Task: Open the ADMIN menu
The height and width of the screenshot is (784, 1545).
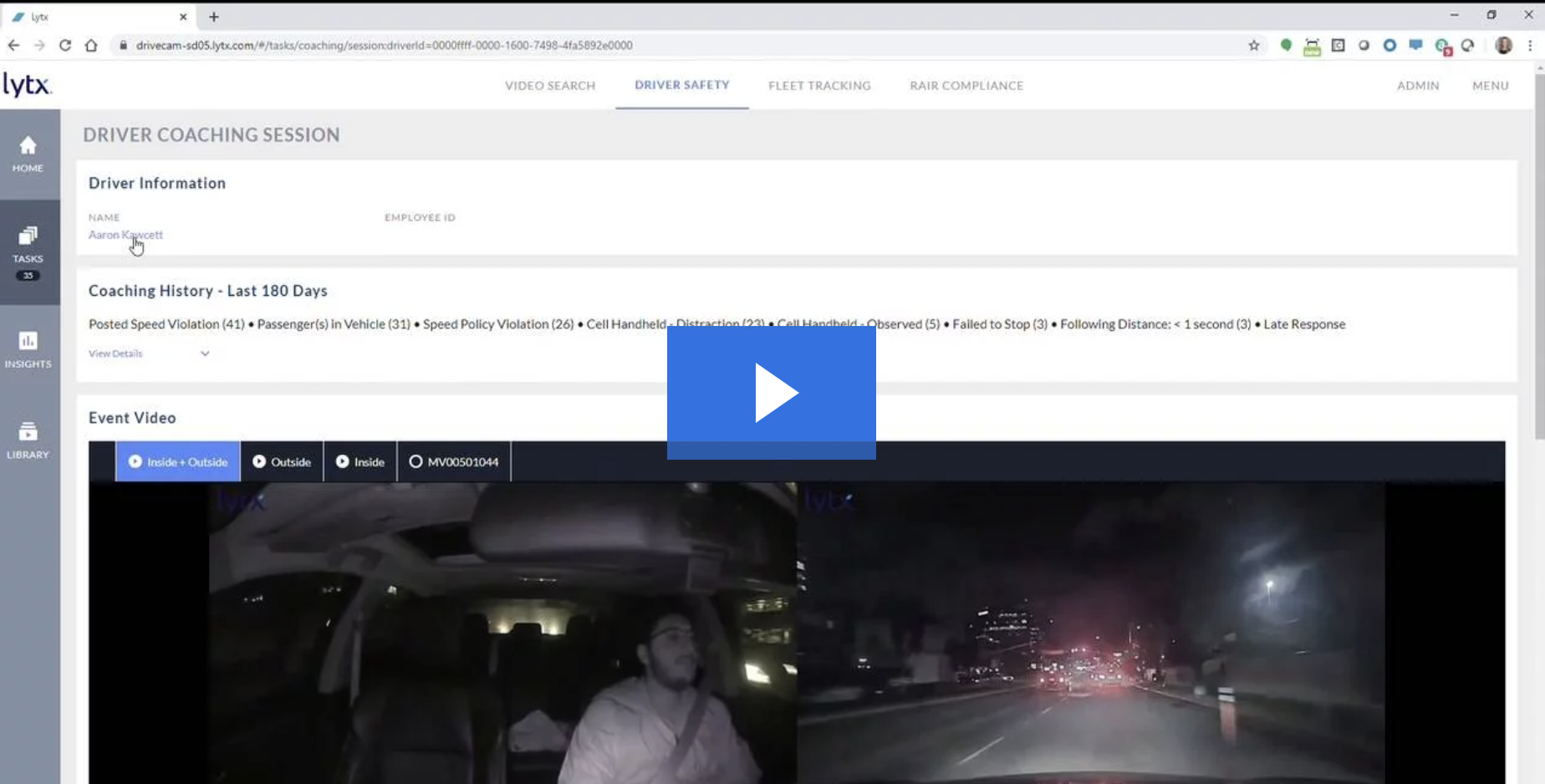Action: coord(1418,85)
